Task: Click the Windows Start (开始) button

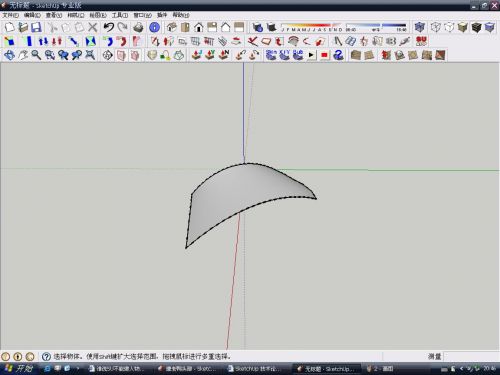Action: [x=18, y=369]
